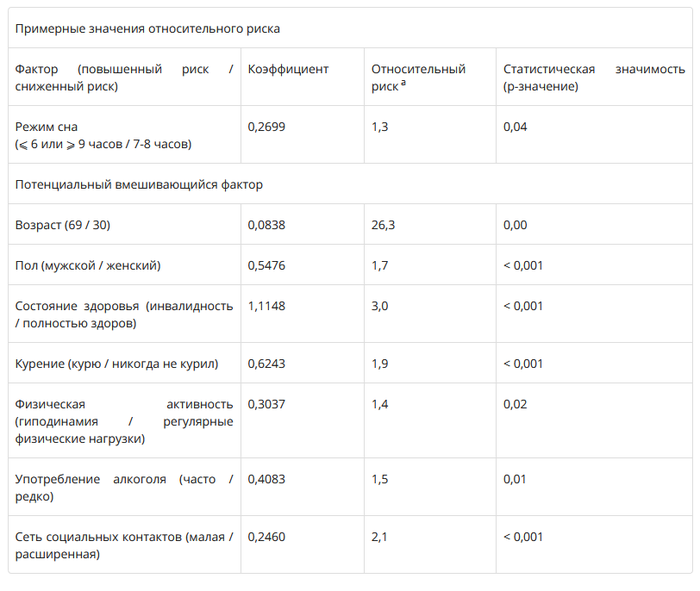Click the 'Сеть социальных контактов' cell
700x591 pixels.
[124, 545]
